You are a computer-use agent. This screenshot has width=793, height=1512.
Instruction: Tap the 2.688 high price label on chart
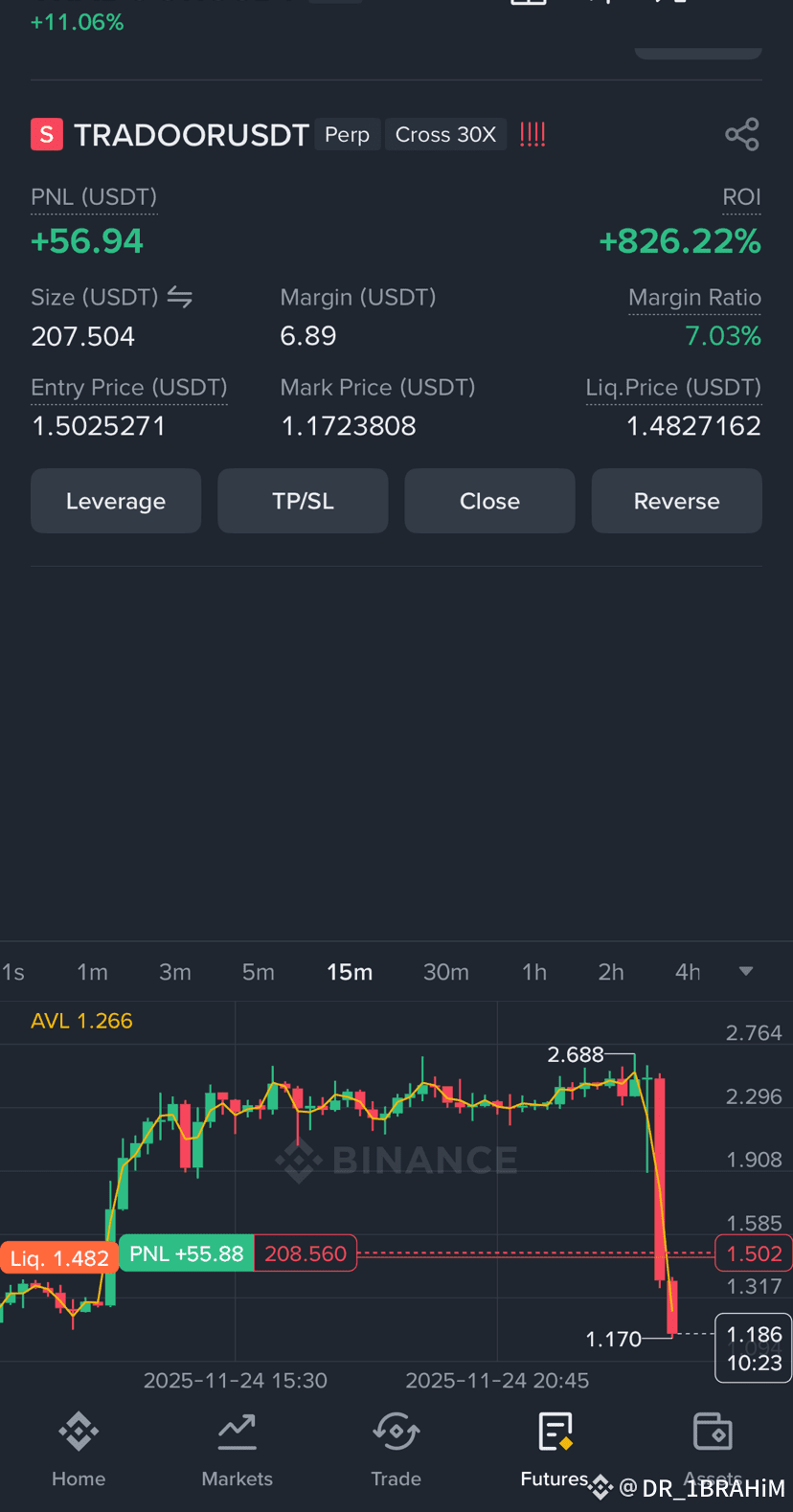click(576, 1054)
